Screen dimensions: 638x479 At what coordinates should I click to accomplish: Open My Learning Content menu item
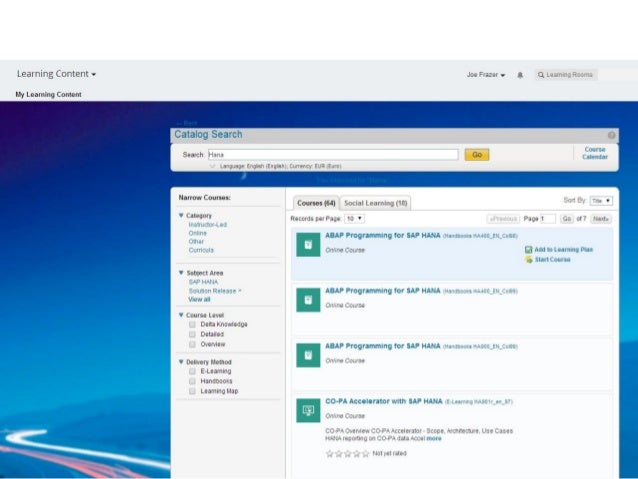click(48, 94)
